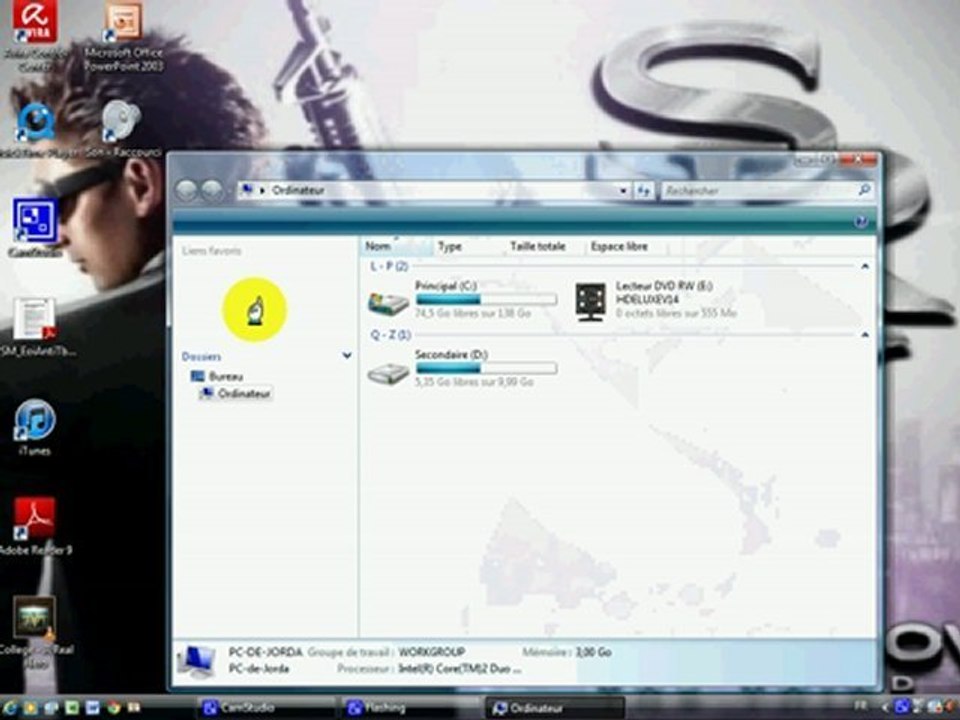Open Help with the blue question mark
960x720 pixels.
[860, 222]
